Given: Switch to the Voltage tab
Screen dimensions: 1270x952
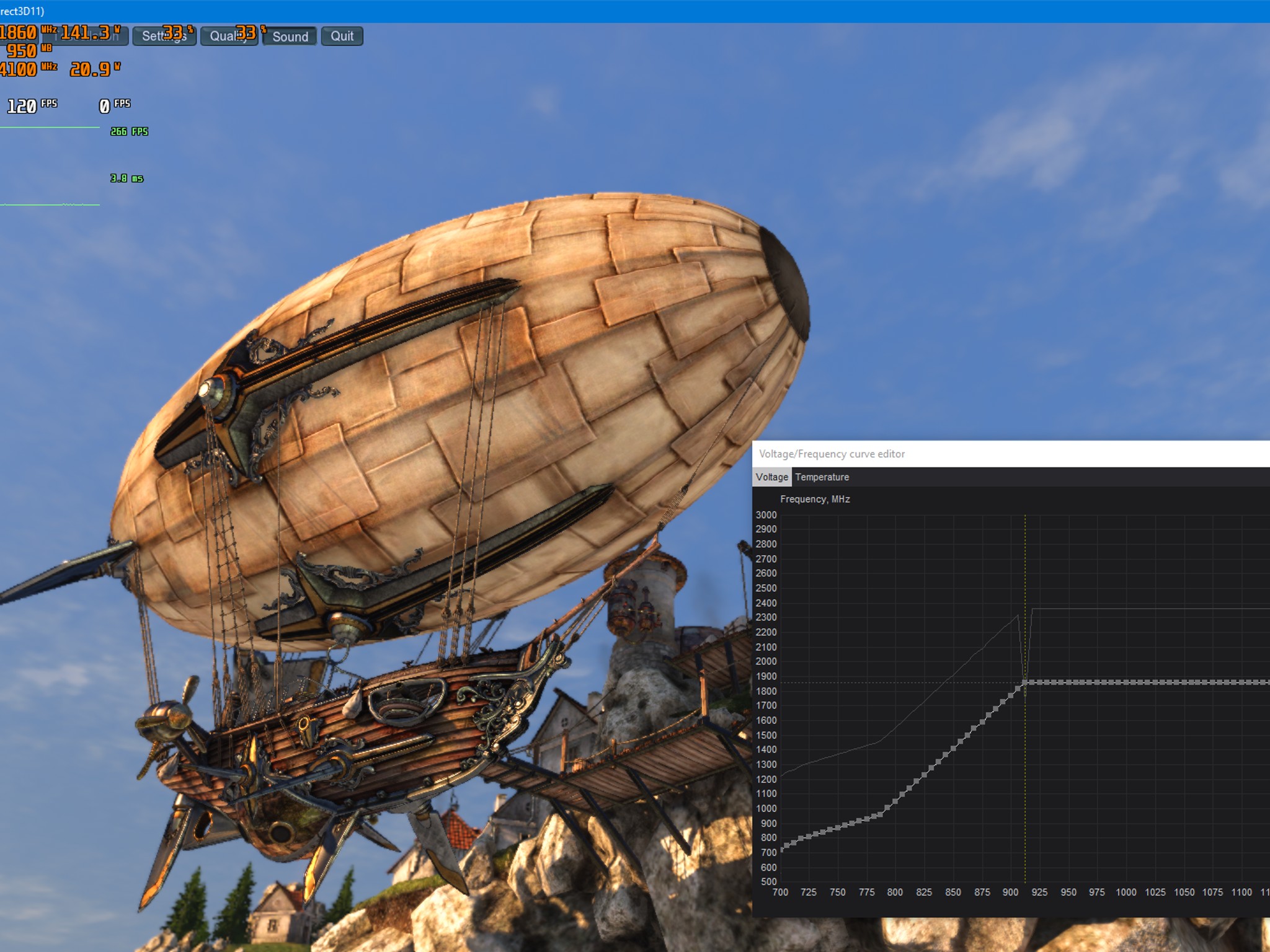Looking at the screenshot, I should [771, 477].
